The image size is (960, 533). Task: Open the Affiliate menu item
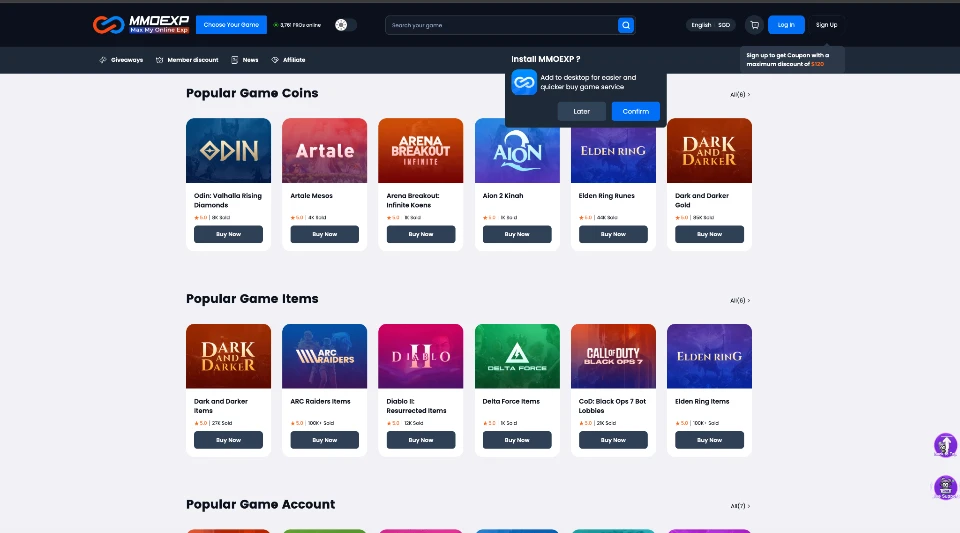pos(288,60)
